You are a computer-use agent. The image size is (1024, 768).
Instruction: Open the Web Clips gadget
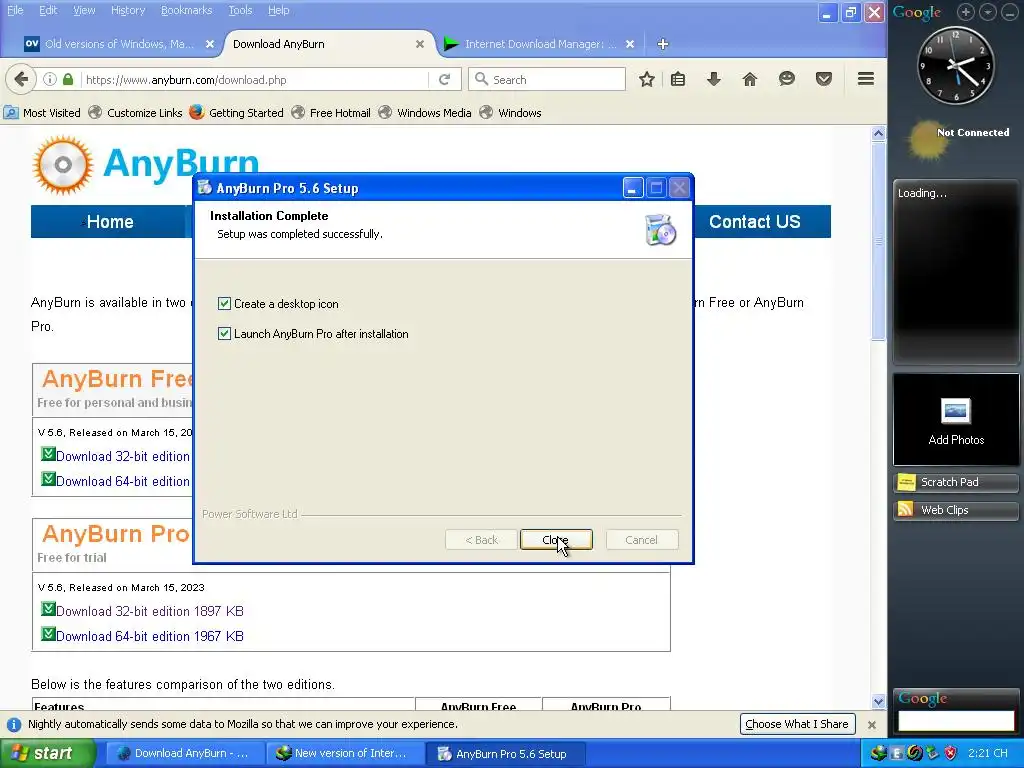pos(956,510)
